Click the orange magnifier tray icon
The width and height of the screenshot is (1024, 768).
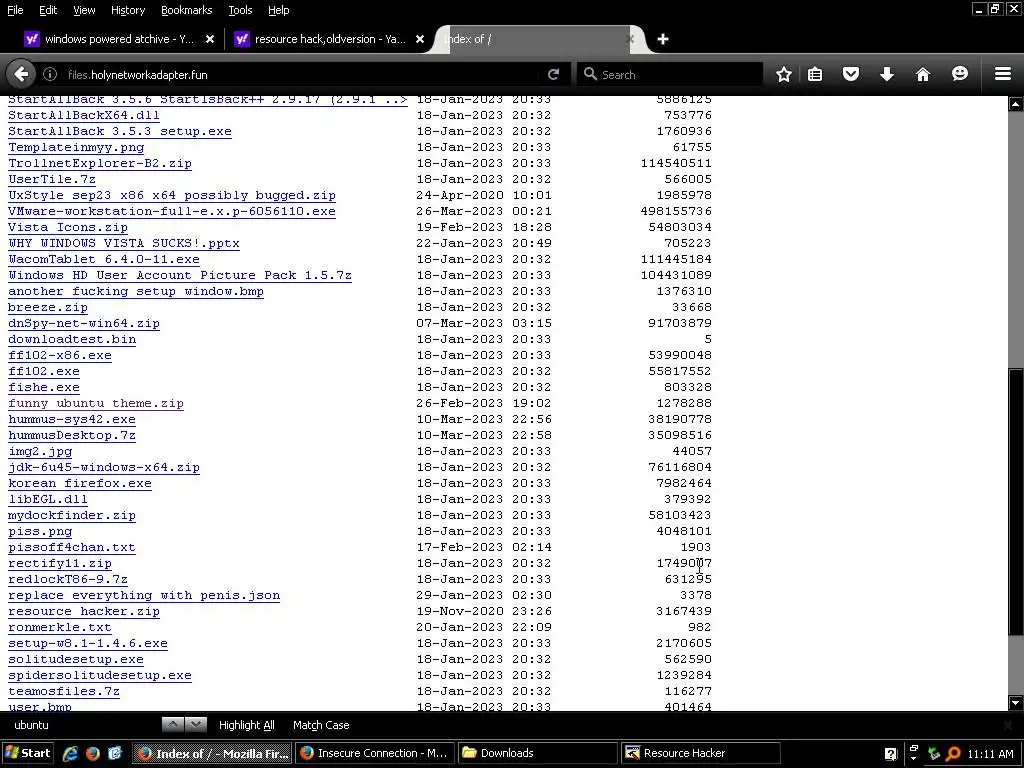pos(953,754)
